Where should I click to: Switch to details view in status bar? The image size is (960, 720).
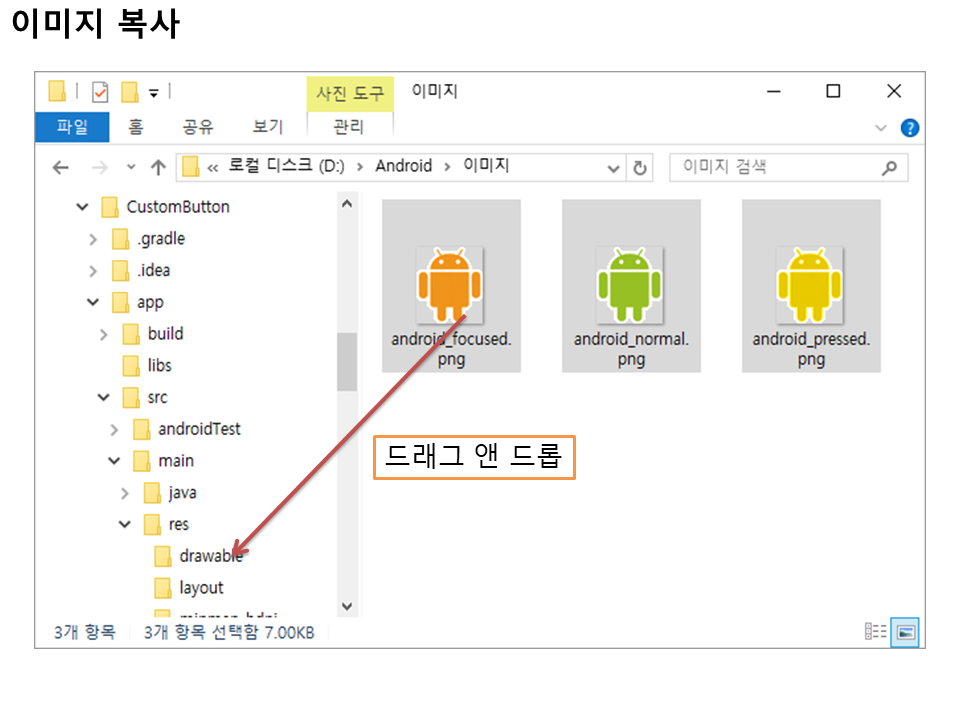(x=876, y=632)
